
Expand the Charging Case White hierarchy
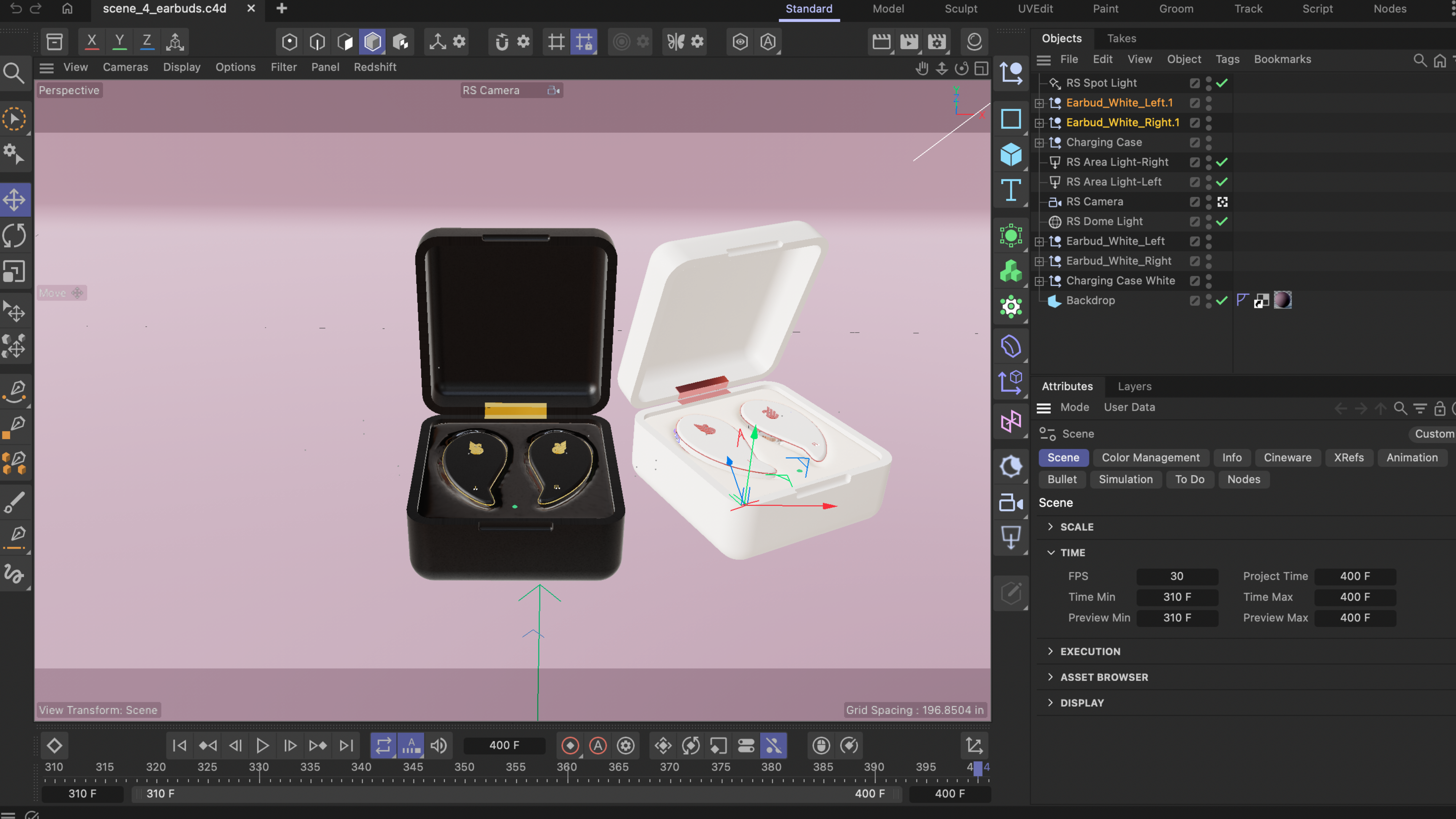(1039, 281)
